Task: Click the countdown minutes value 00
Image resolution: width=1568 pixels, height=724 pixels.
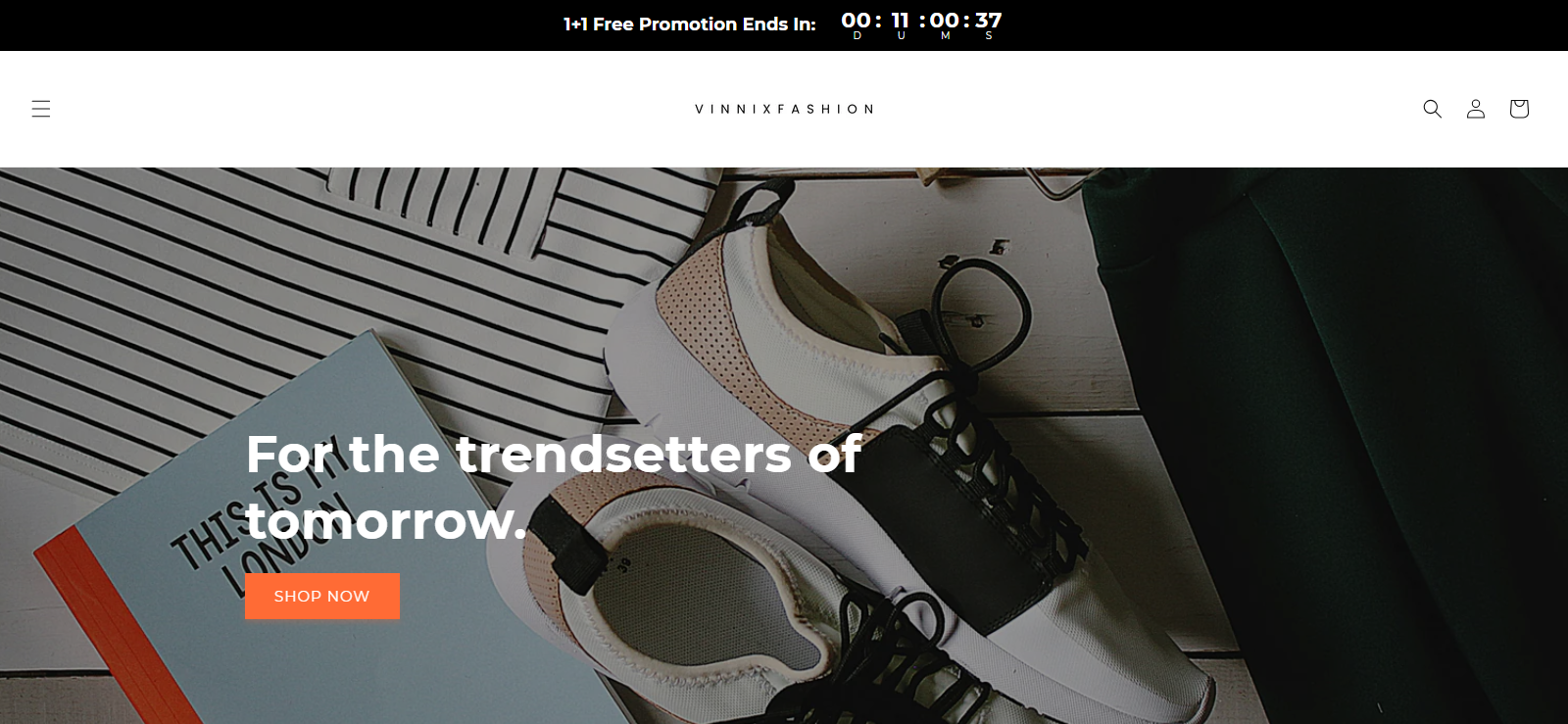Action: point(945,20)
